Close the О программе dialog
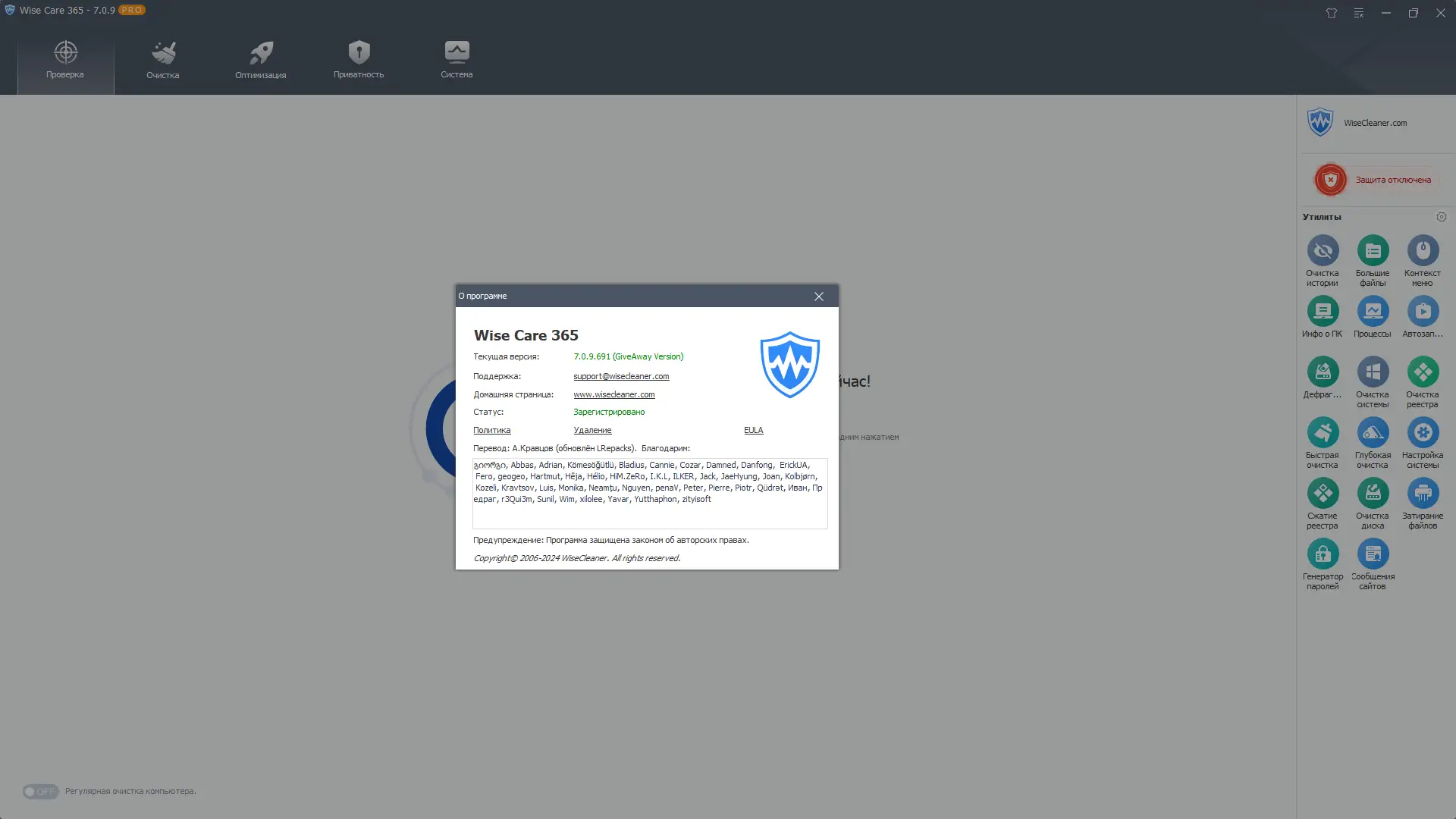This screenshot has height=819, width=1456. point(819,297)
